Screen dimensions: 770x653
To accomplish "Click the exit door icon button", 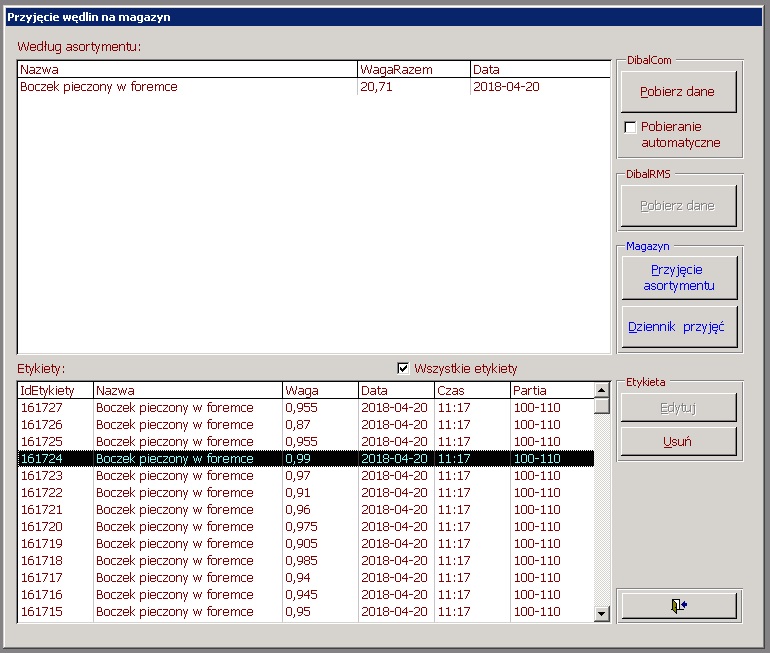I will (678, 606).
